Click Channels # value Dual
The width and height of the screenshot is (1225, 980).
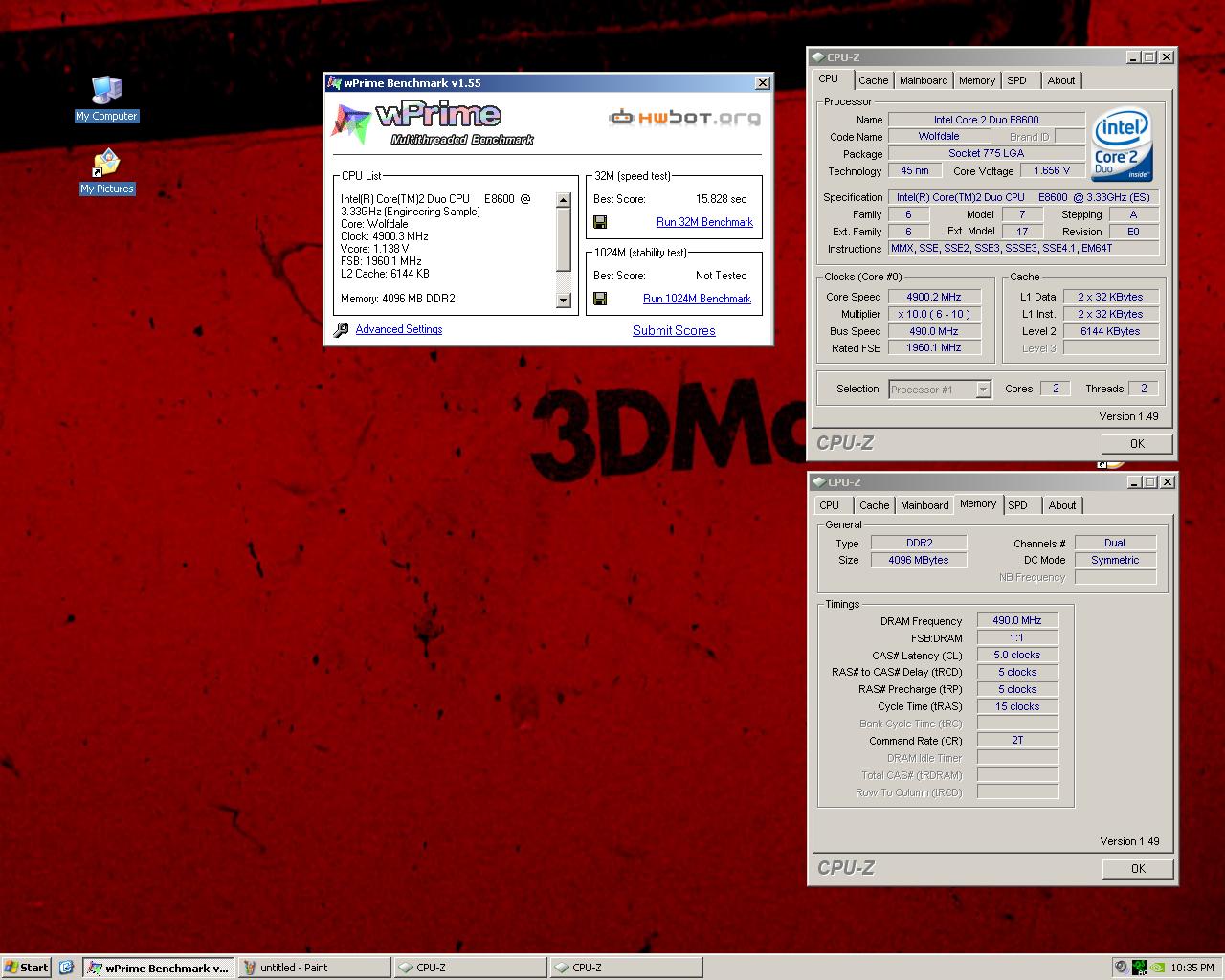click(x=1115, y=543)
